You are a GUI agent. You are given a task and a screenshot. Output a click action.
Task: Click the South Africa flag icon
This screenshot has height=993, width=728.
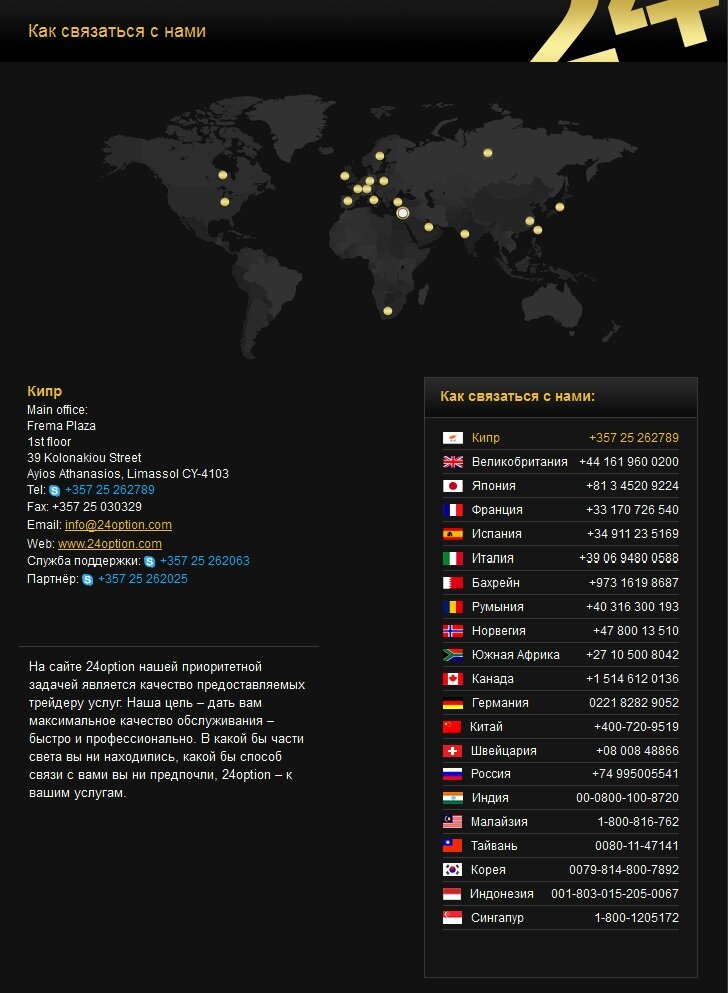453,655
